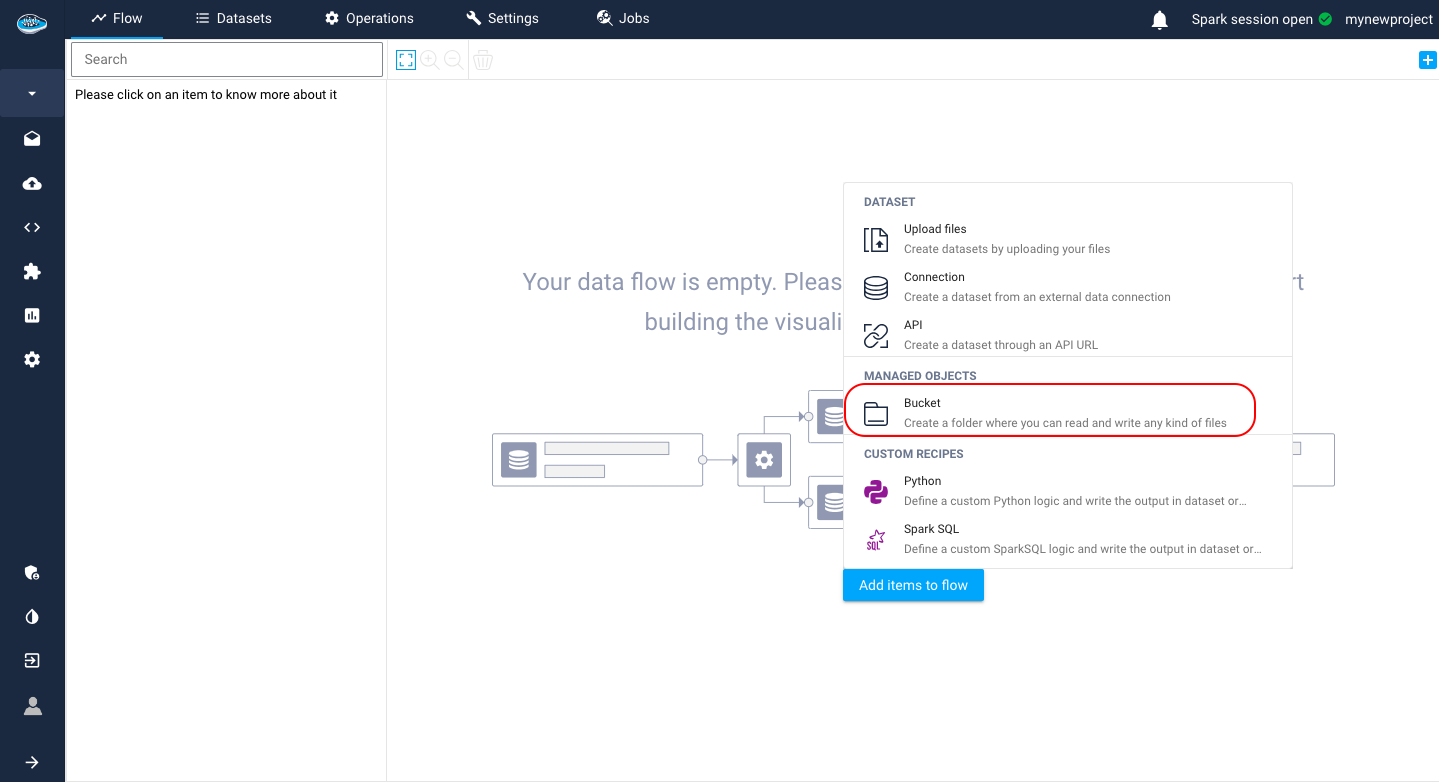Click the logout icon in sidebar
This screenshot has width=1439, height=782.
pyautogui.click(x=32, y=661)
